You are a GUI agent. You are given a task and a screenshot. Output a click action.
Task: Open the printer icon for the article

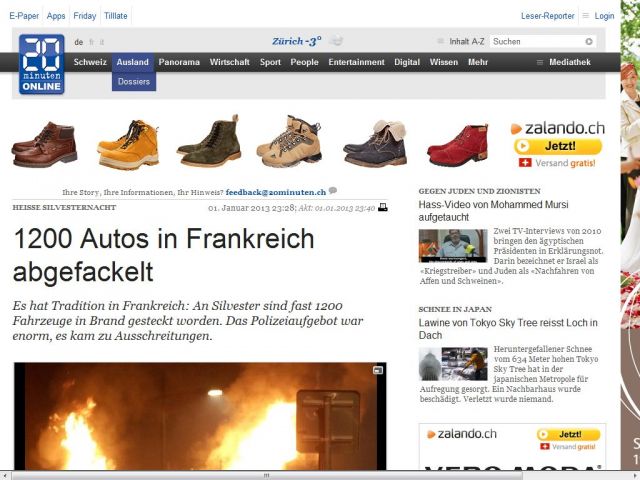pyautogui.click(x=383, y=207)
